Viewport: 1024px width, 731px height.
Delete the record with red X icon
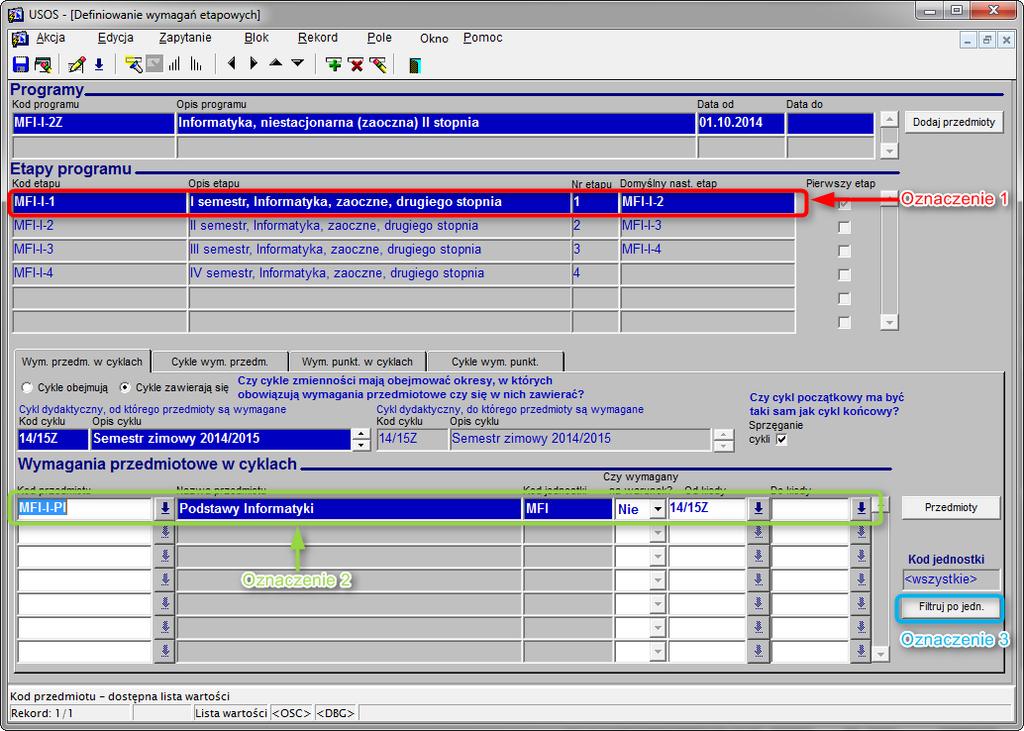point(356,65)
